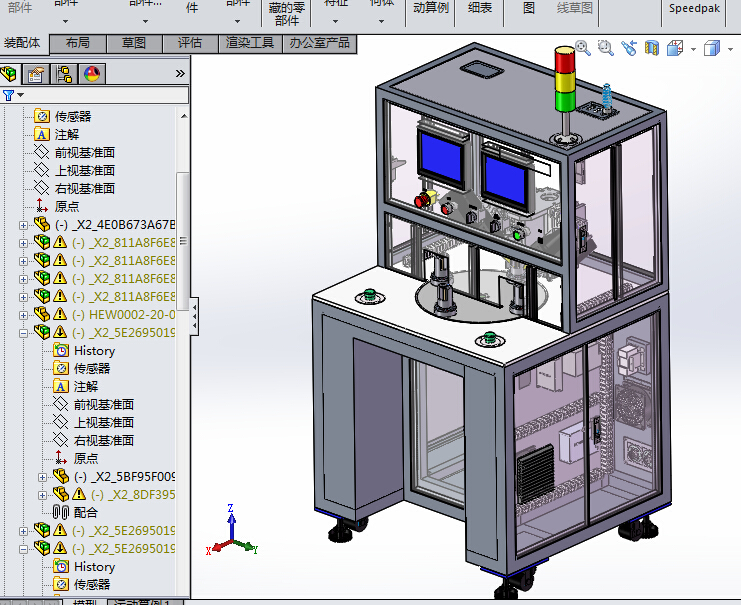This screenshot has height=605, width=741.
Task: Switch to the 办公室产品 tab
Action: 319,43
